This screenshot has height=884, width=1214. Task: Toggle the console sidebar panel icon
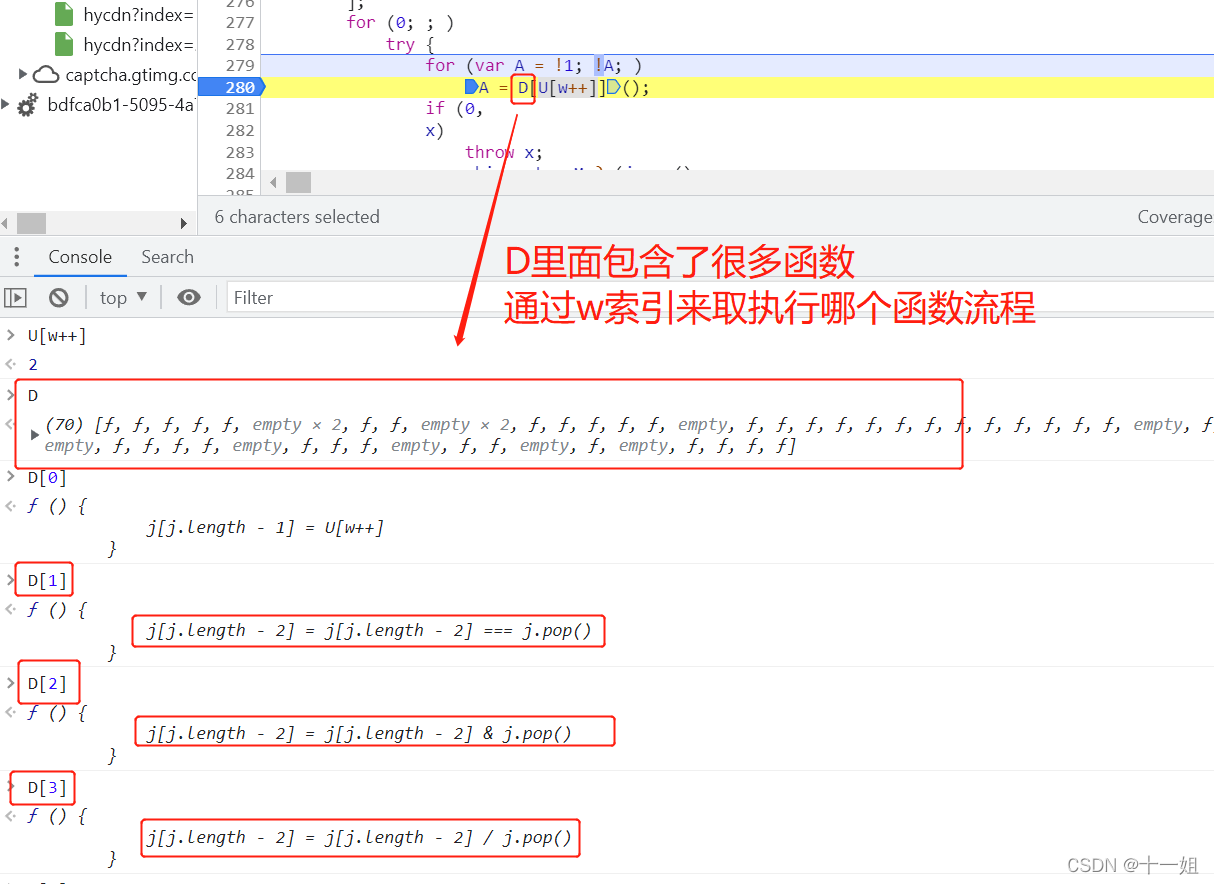(15, 297)
